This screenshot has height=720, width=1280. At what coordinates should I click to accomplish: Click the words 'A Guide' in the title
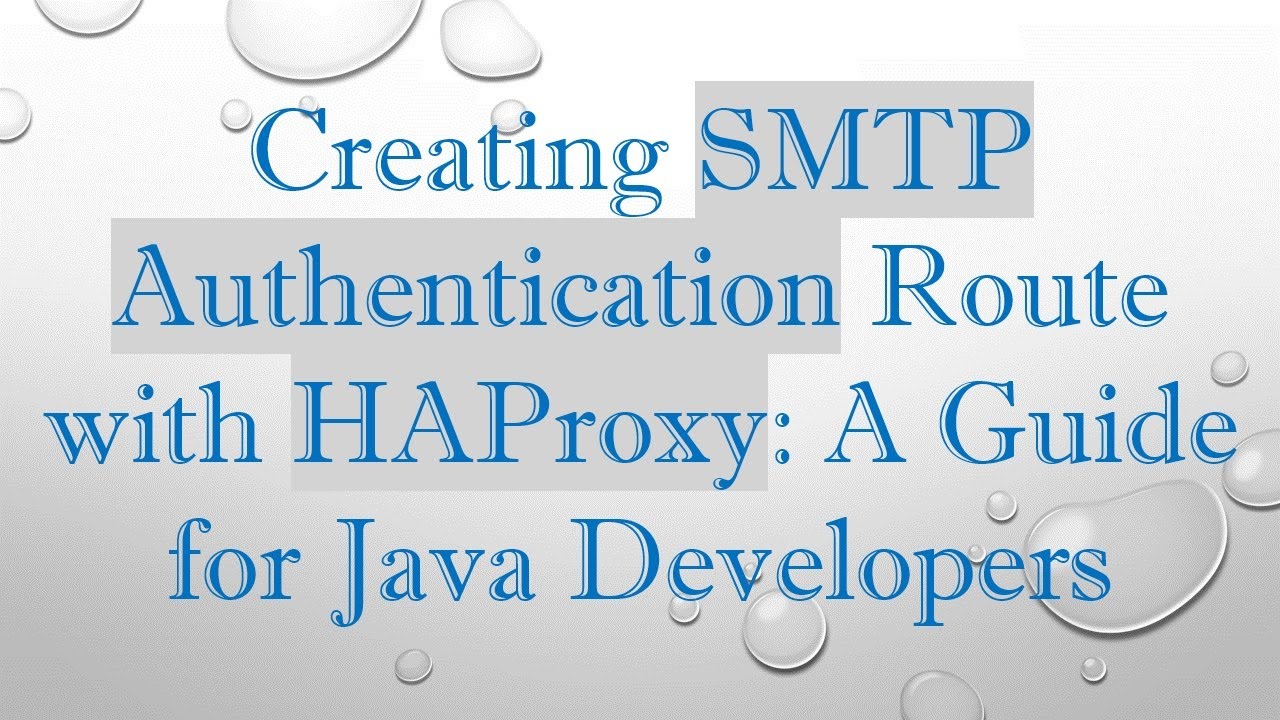tap(1030, 422)
